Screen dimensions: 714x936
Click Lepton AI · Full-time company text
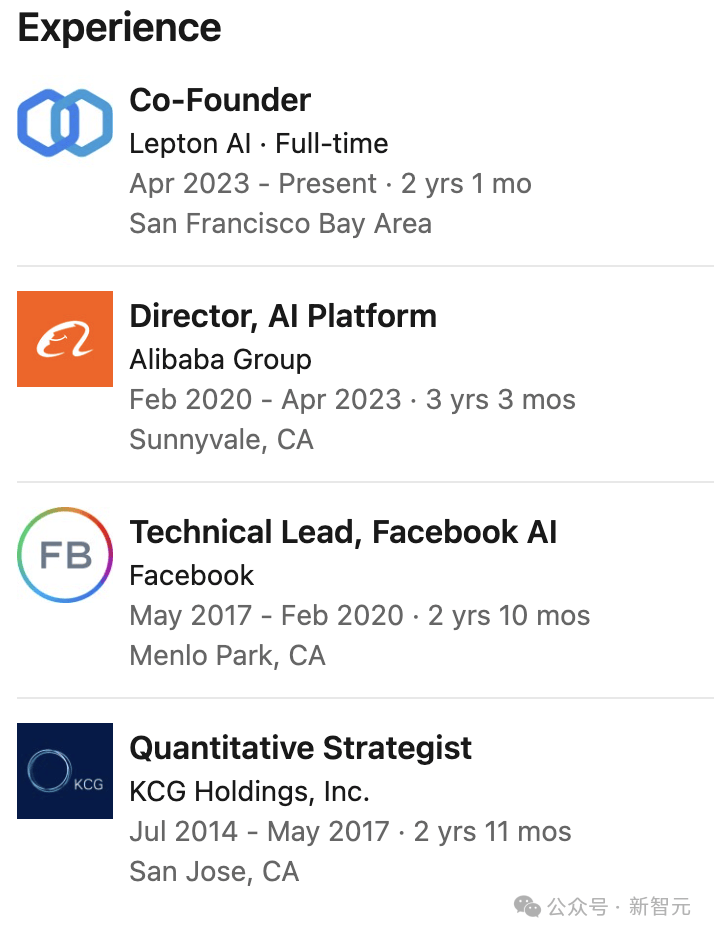pos(258,143)
